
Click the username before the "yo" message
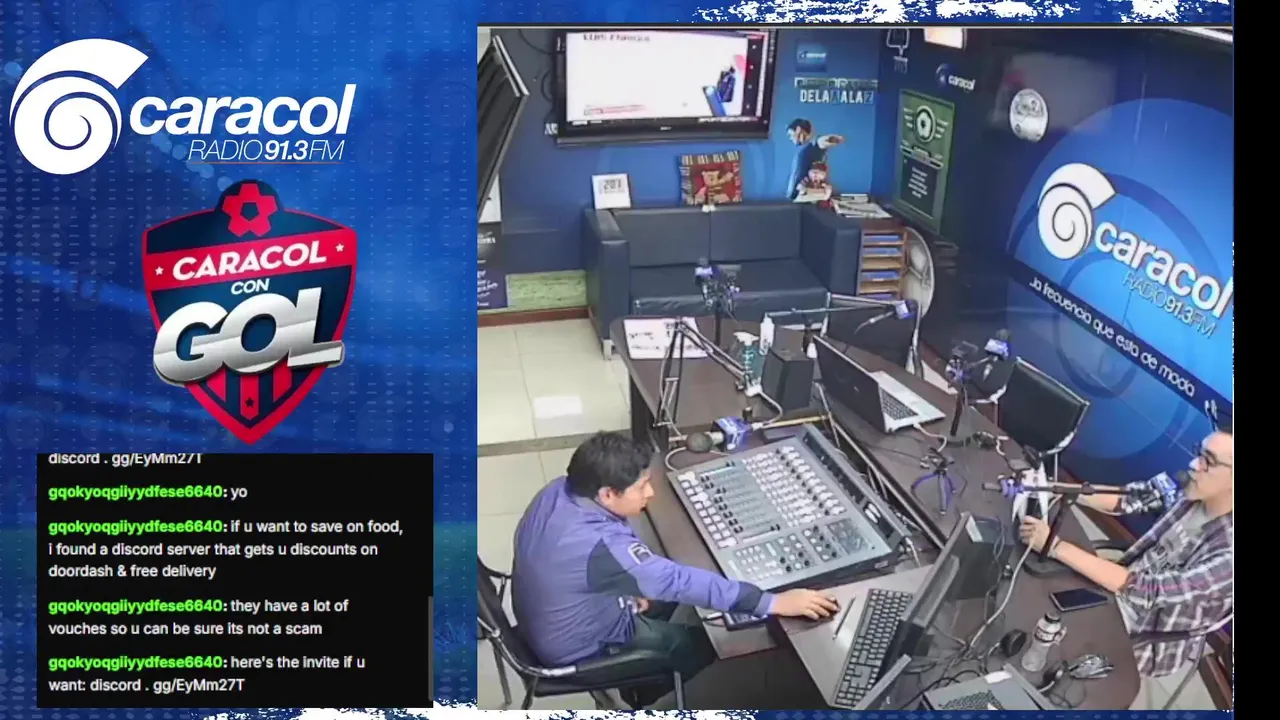point(135,492)
